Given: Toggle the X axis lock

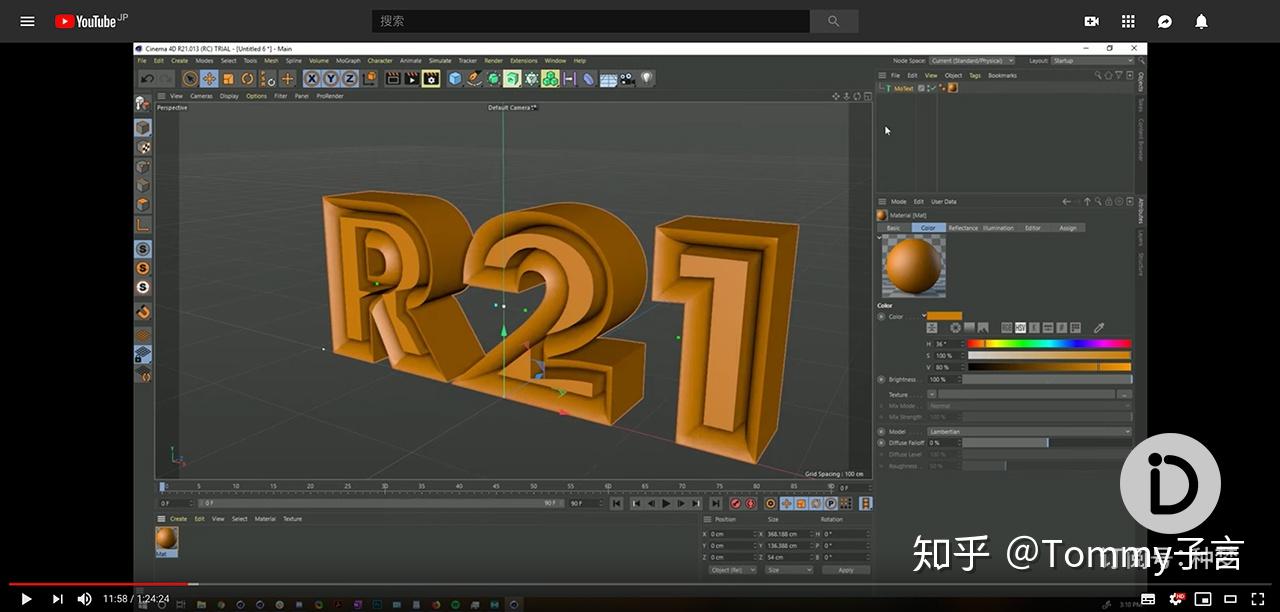Looking at the screenshot, I should coord(310,79).
